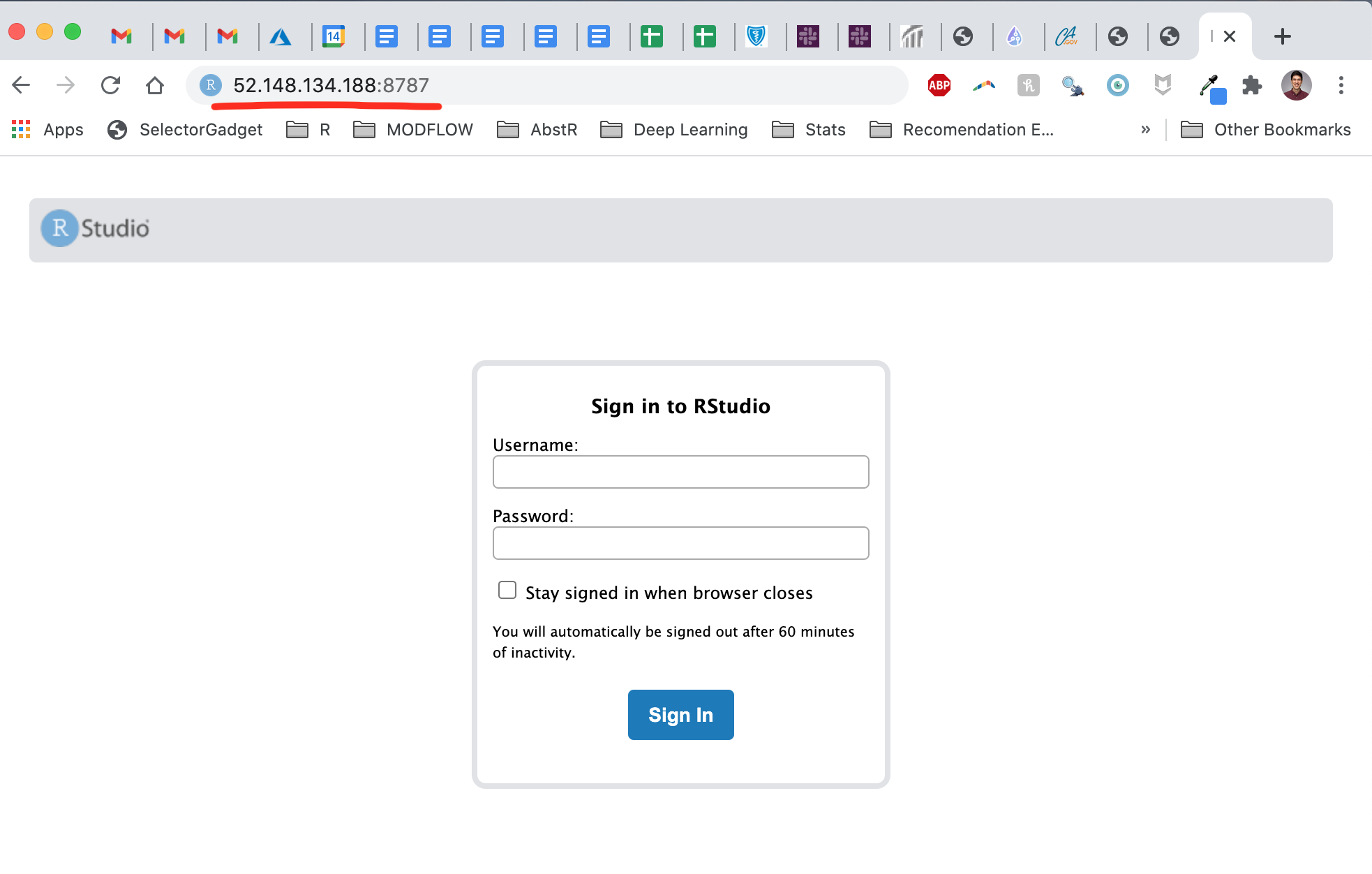The width and height of the screenshot is (1372, 874).
Task: Open the grey h extension icon
Action: click(1029, 85)
